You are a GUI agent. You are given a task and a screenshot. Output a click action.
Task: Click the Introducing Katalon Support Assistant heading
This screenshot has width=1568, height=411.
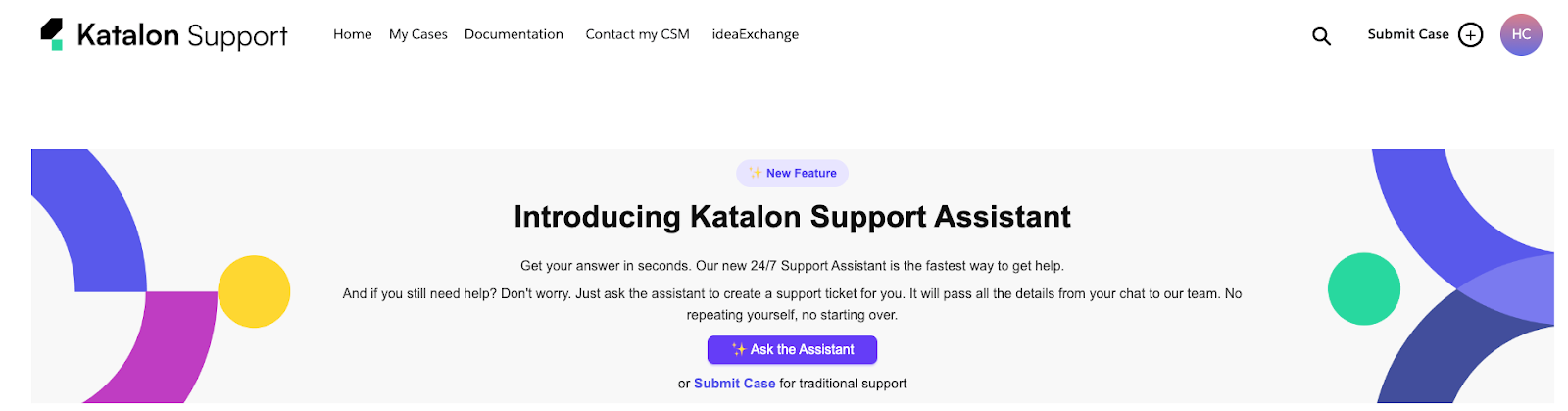(x=792, y=217)
